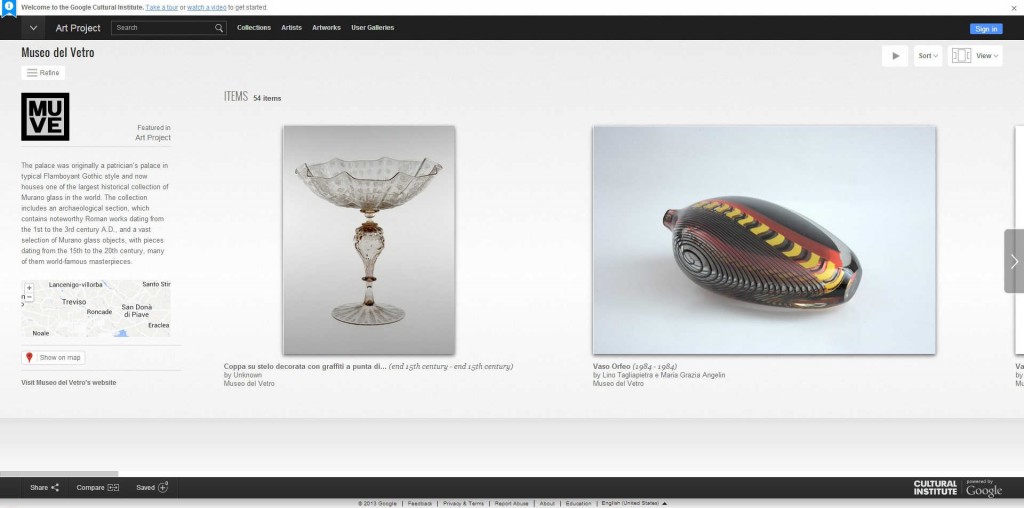Open the watch a video link
Screen dimensions: 1024x508
(207, 8)
